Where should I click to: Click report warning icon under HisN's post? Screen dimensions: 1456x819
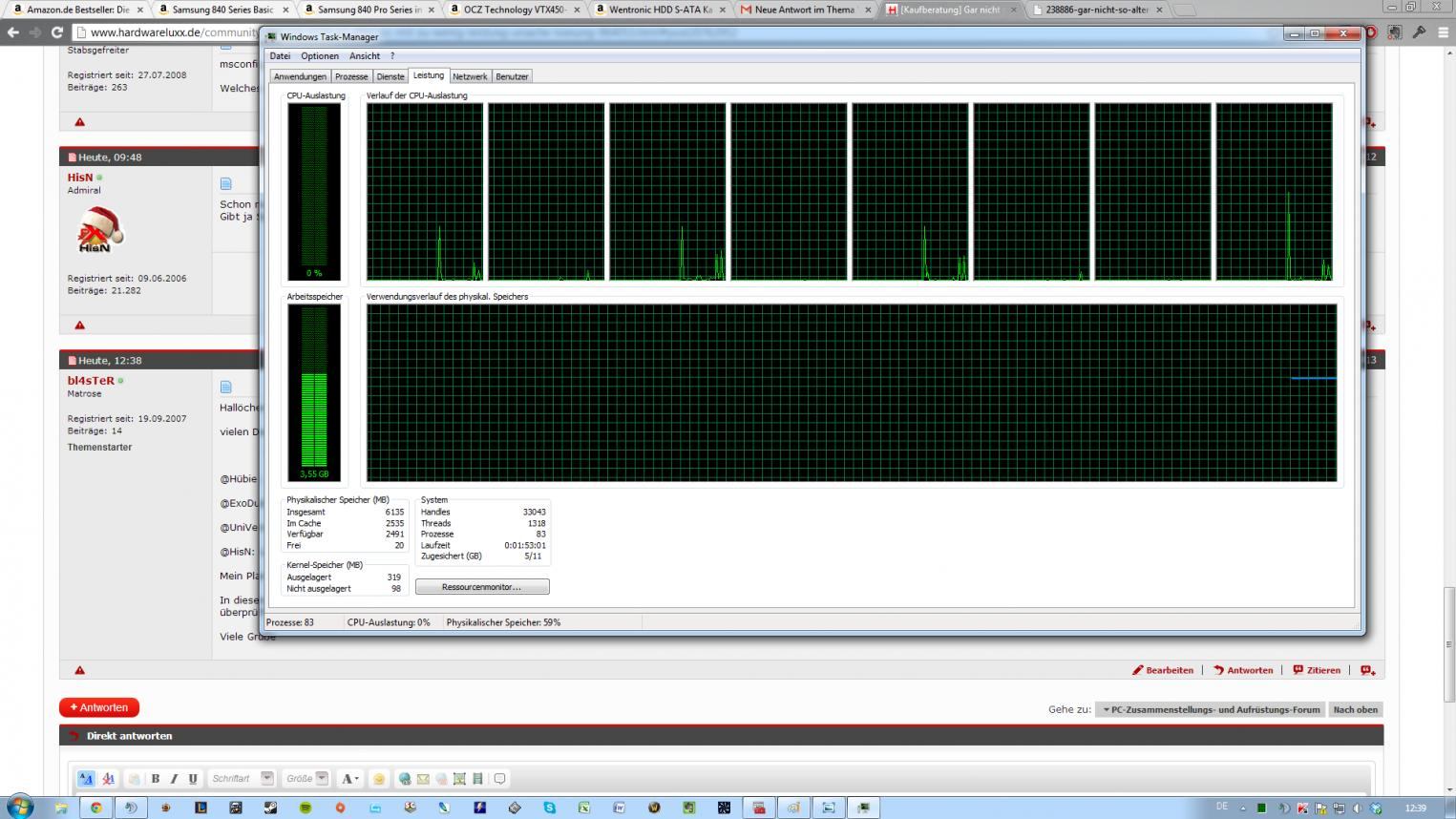click(80, 325)
